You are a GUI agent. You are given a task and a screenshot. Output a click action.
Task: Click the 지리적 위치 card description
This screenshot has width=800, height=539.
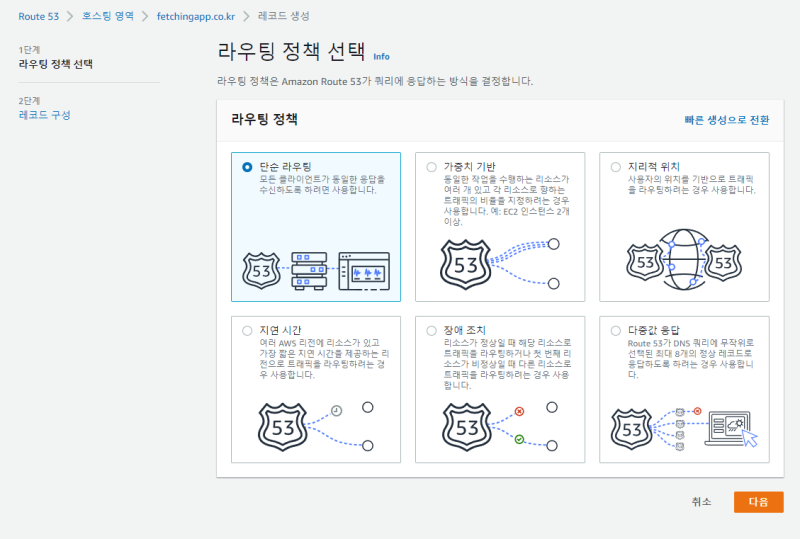(691, 185)
